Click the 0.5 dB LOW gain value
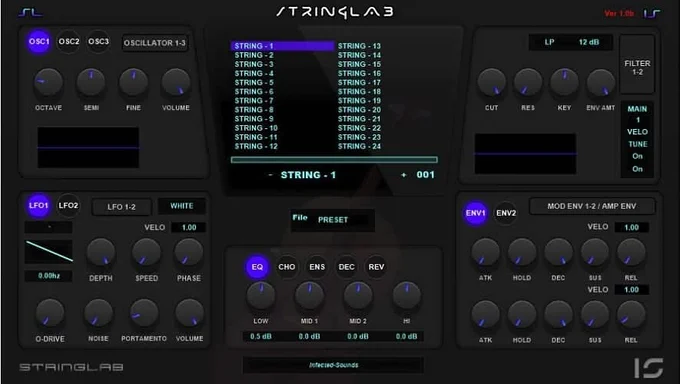This screenshot has width=680, height=384. (x=261, y=336)
